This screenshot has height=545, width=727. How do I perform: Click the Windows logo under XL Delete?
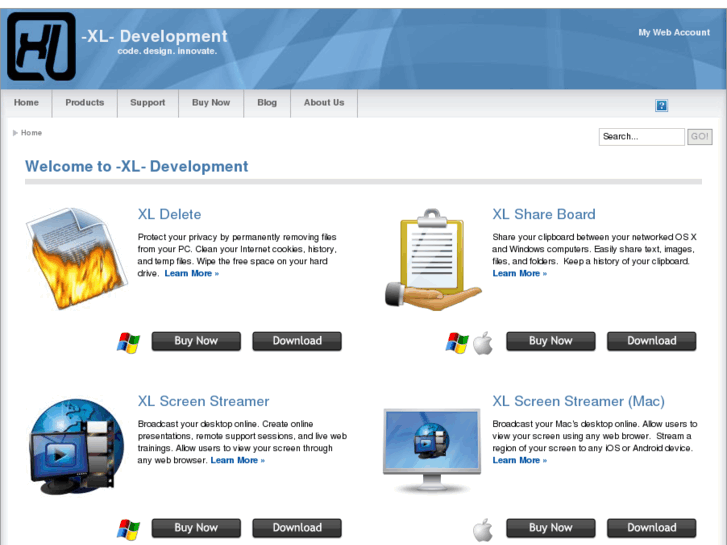(x=128, y=343)
